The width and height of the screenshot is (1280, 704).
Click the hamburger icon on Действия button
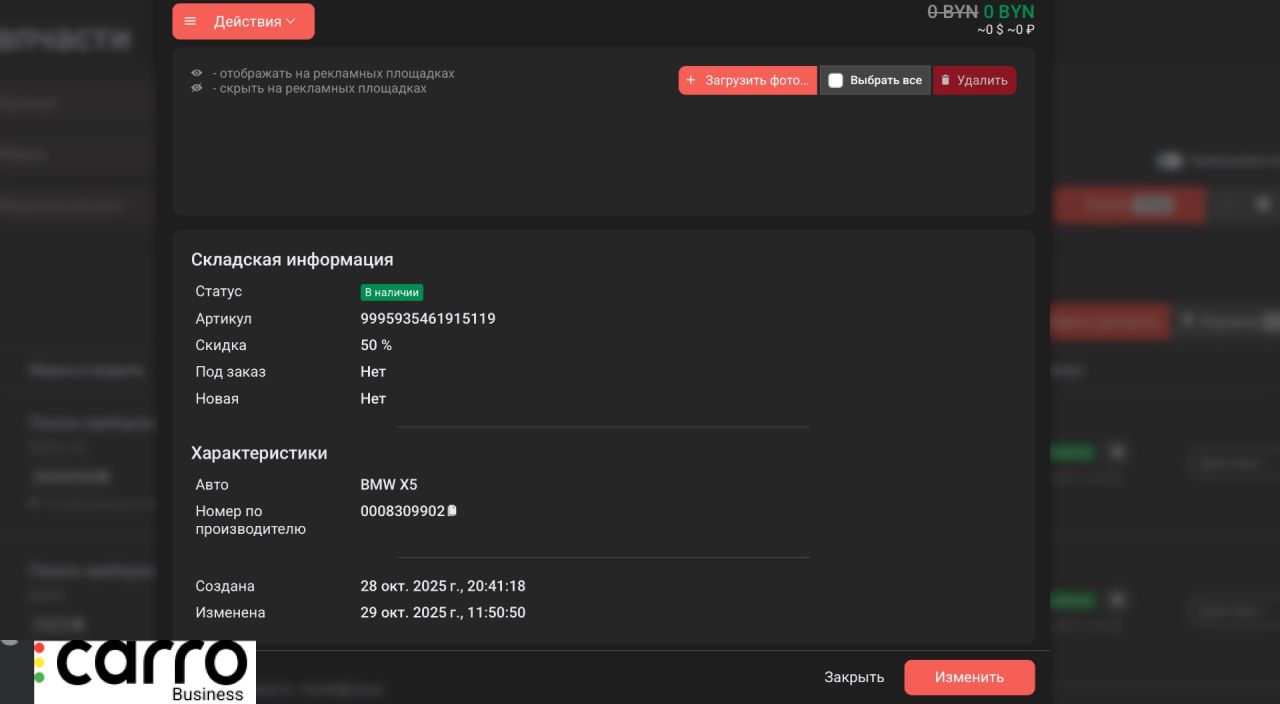190,21
